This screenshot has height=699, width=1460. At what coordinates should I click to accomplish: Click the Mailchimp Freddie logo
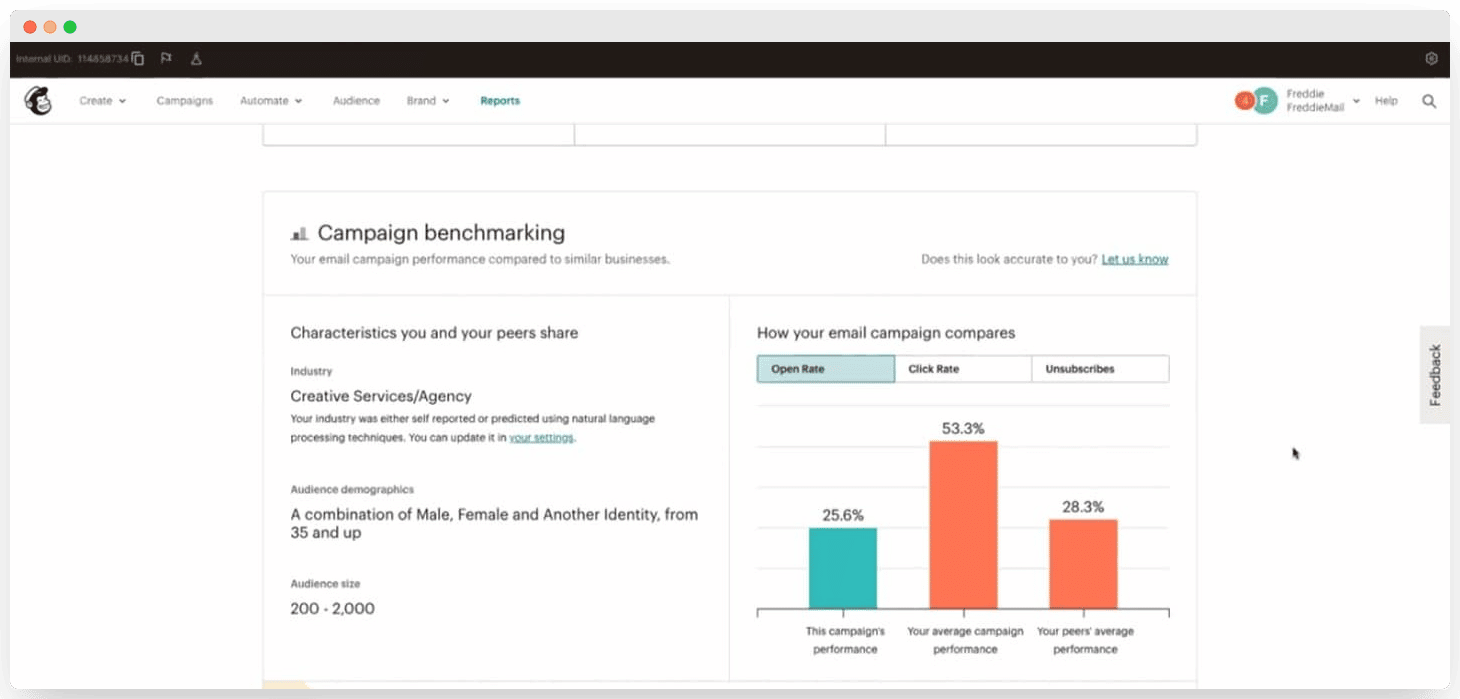point(38,100)
